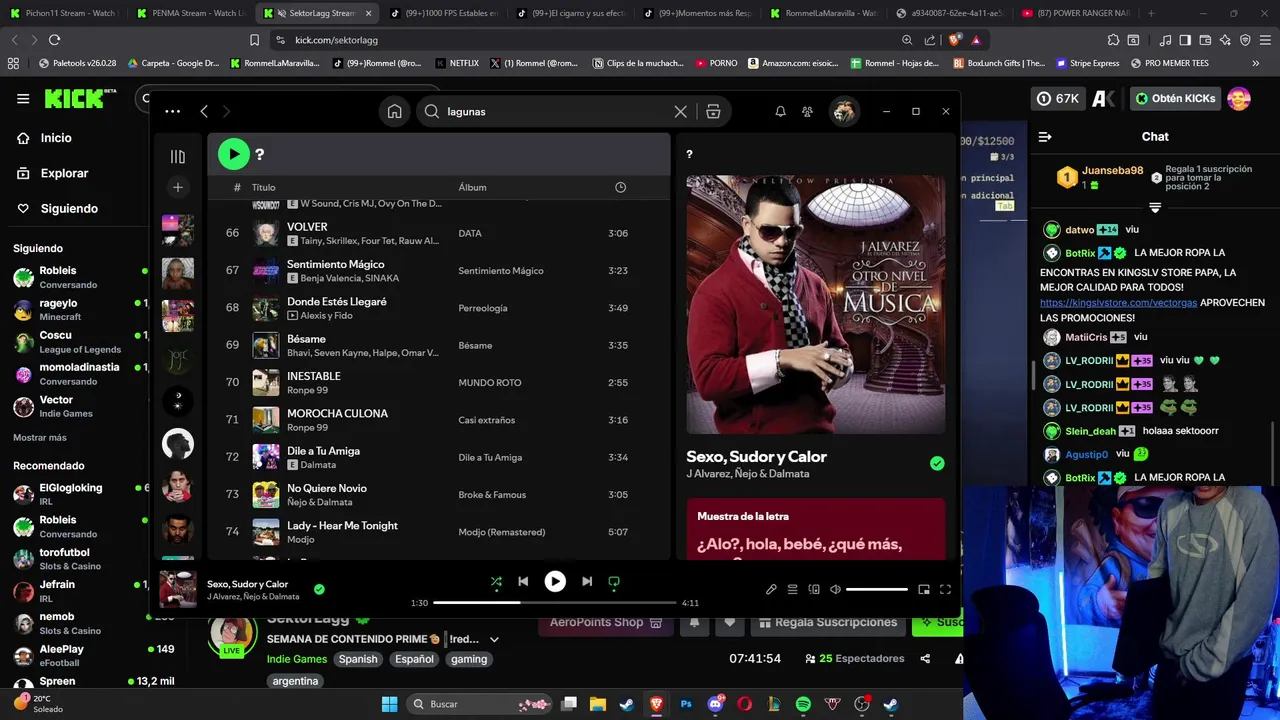Sort tracks by the Álbum column header

click(472, 187)
